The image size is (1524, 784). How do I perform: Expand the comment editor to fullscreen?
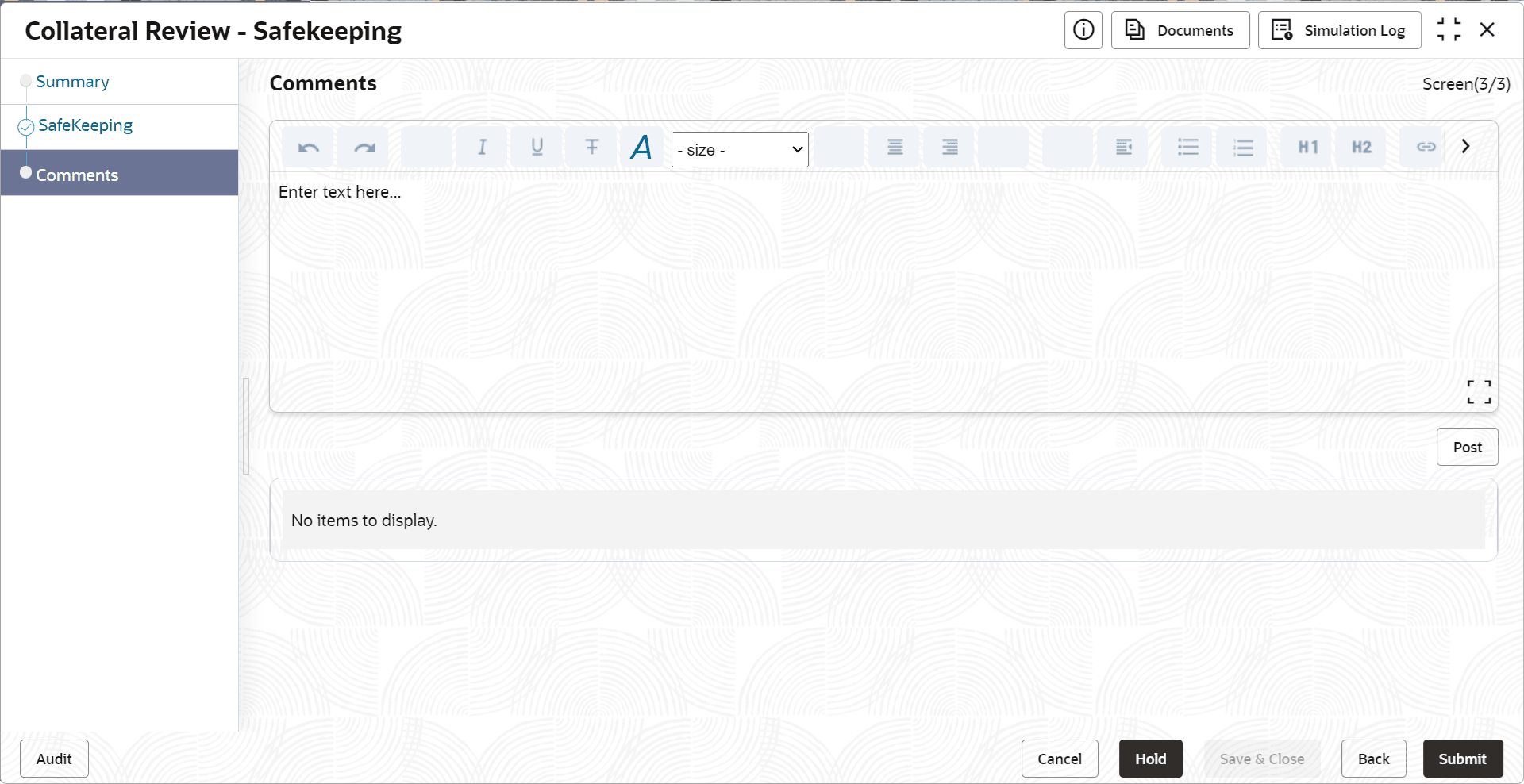tap(1479, 391)
